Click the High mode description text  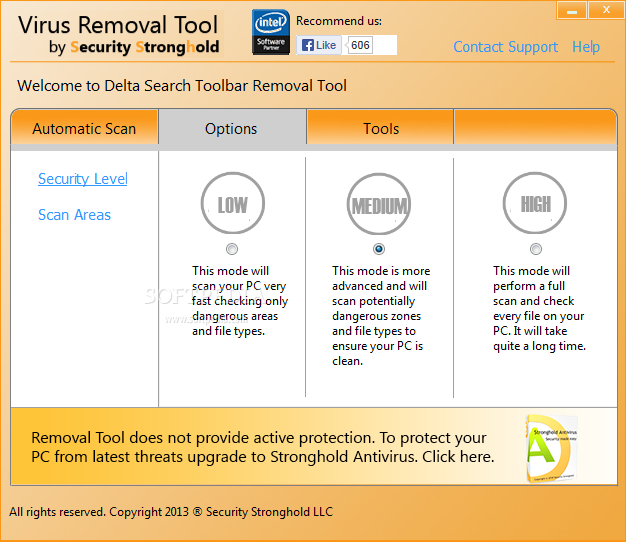pyautogui.click(x=539, y=308)
